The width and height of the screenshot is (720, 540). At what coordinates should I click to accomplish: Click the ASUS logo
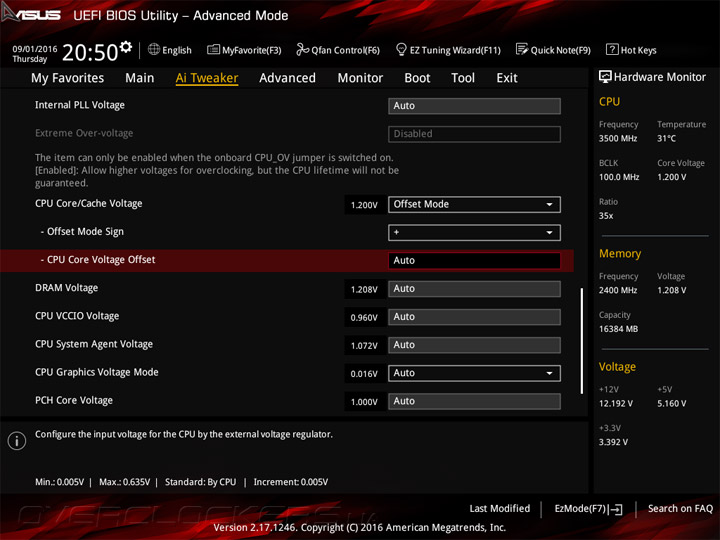point(31,14)
